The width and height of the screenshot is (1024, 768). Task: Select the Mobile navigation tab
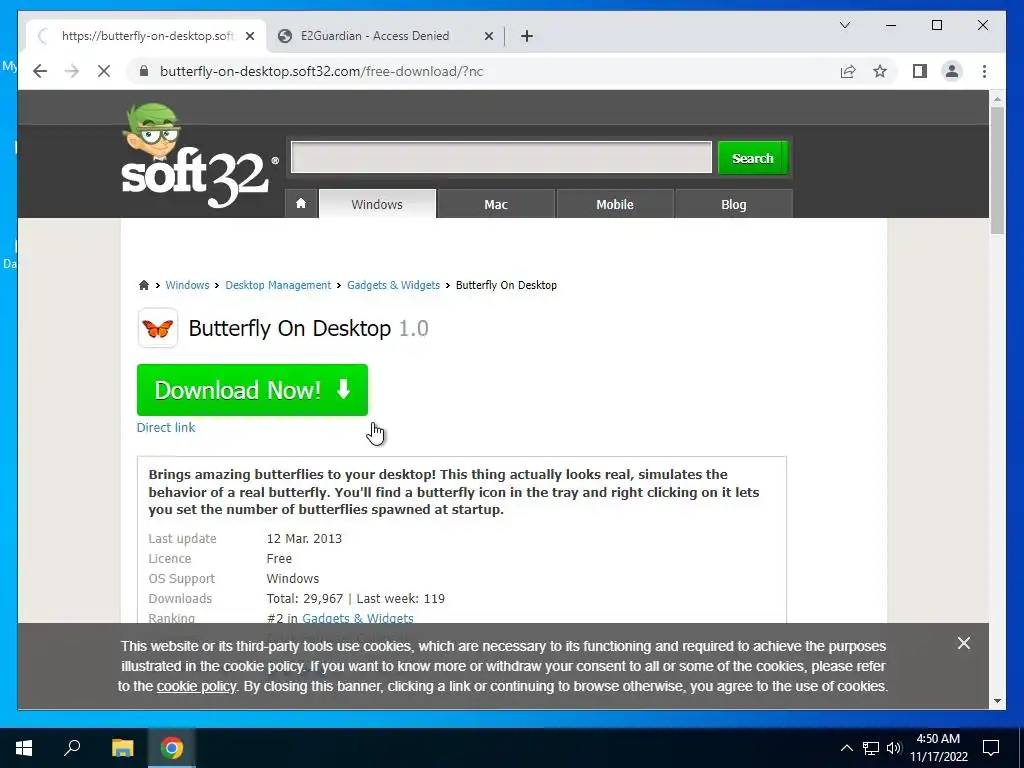(615, 204)
